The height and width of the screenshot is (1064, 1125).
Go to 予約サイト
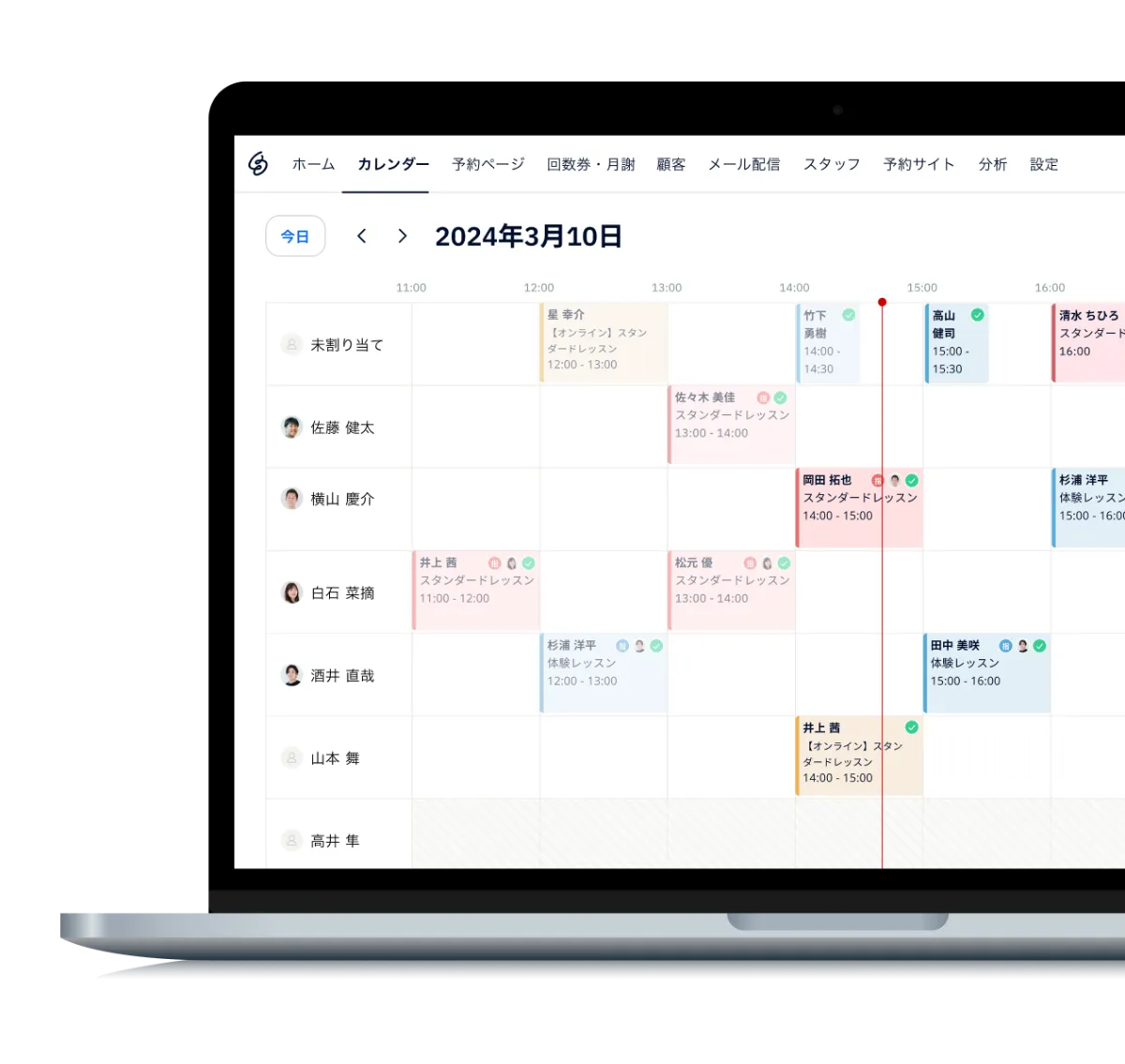919,164
